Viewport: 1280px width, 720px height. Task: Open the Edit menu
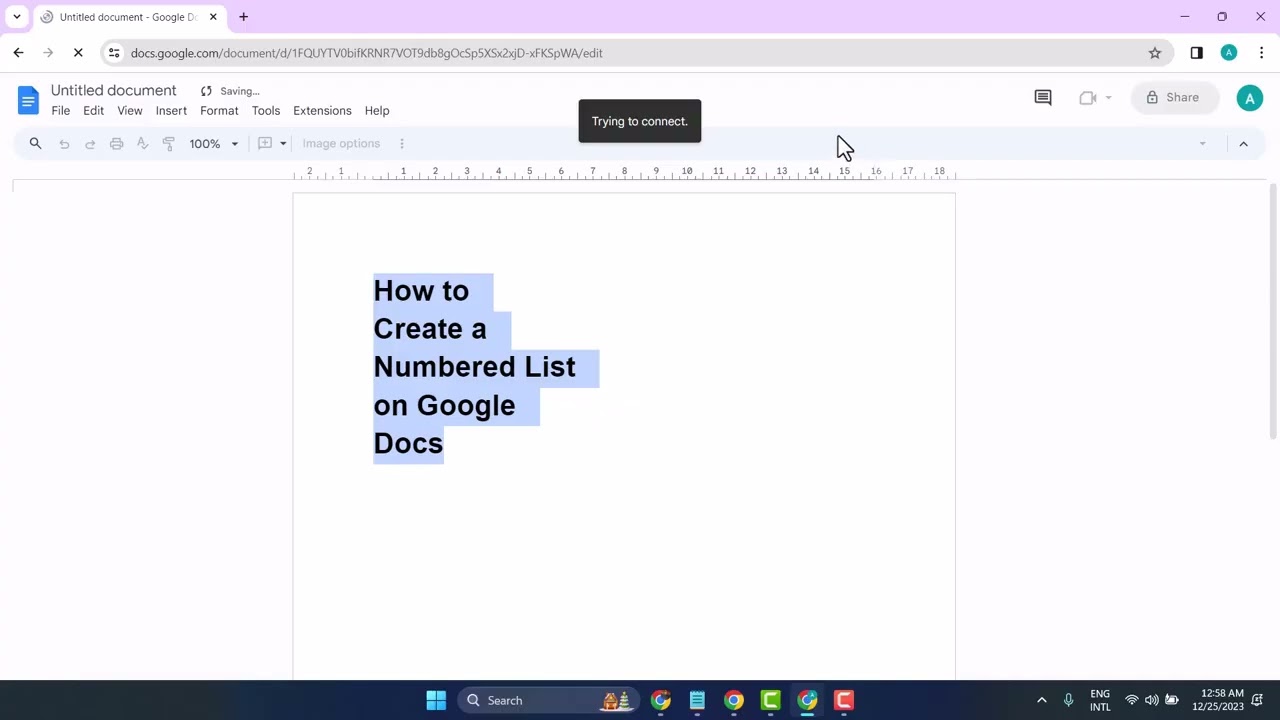pyautogui.click(x=93, y=111)
